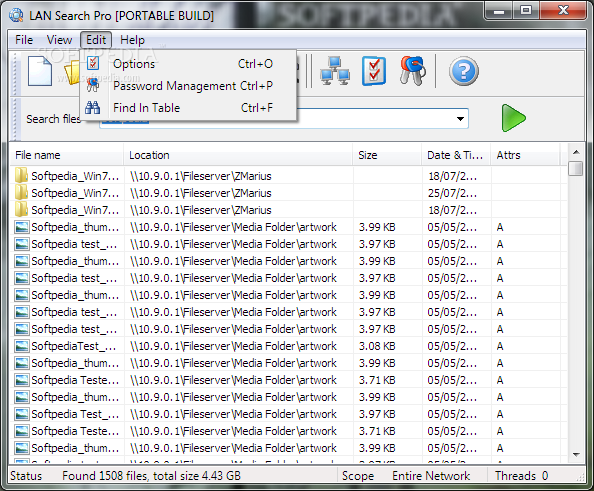Screen dimensions: 594x491
Task: Sort by the Date & Ti... column header
Action: (456, 155)
